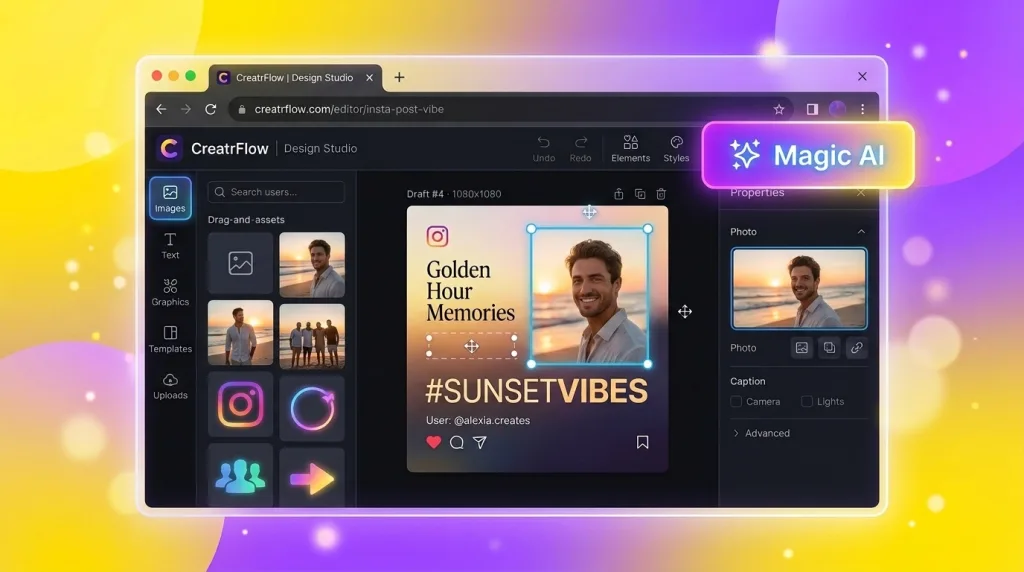This screenshot has height=572, width=1024.
Task: Open a new browser tab
Action: (x=399, y=77)
